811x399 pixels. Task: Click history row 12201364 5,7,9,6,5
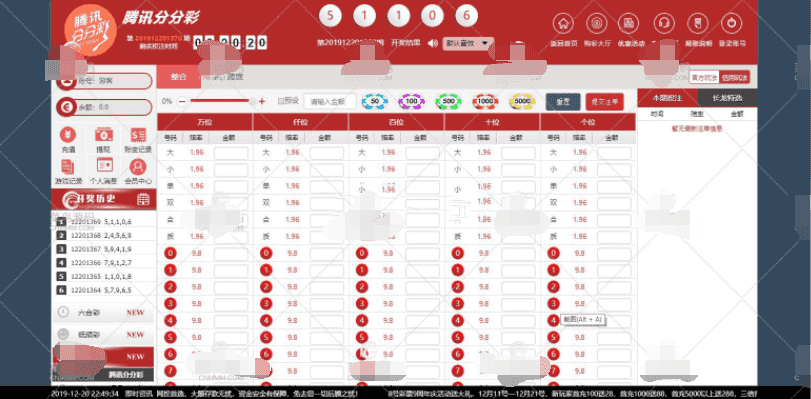[103, 290]
